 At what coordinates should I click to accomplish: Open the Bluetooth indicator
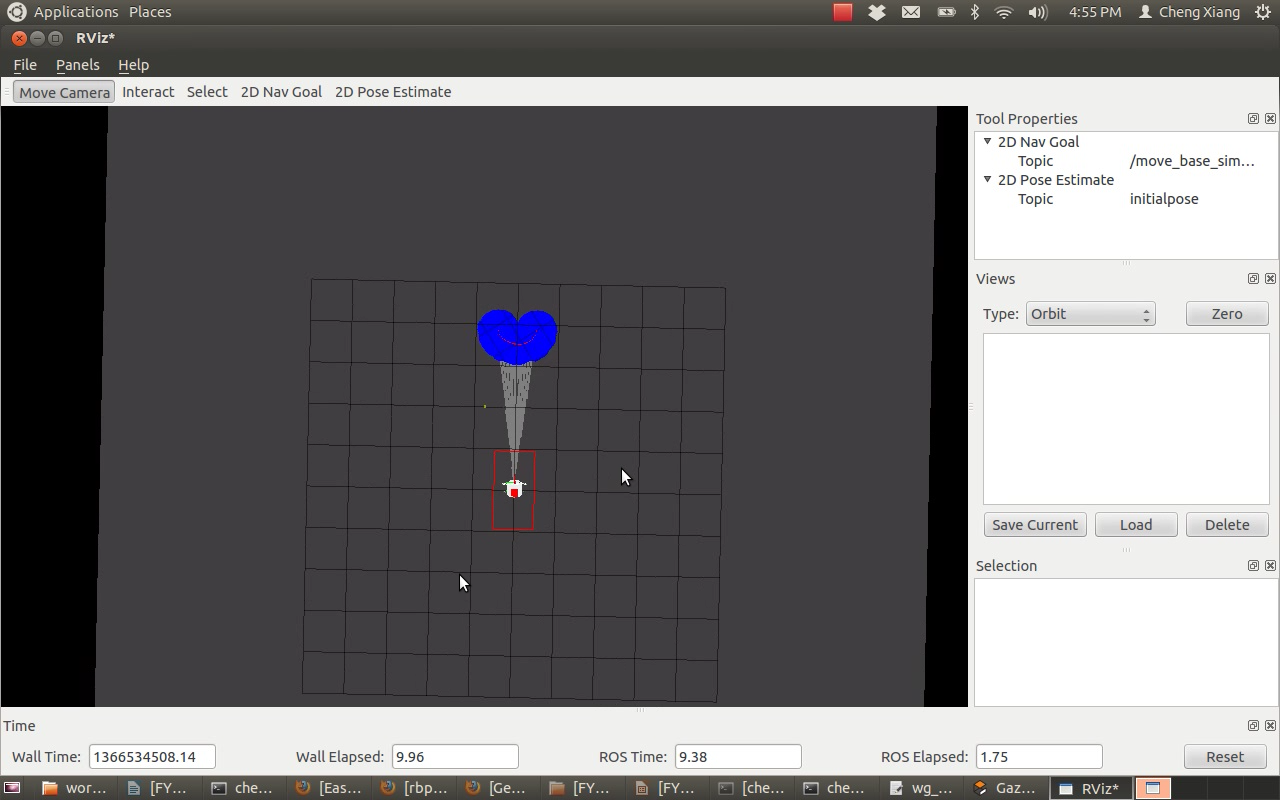tap(975, 12)
